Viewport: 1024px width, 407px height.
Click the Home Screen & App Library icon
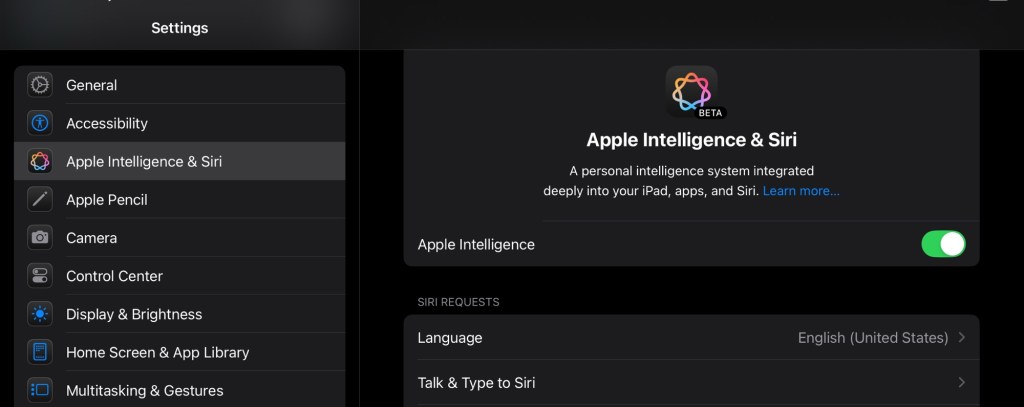tap(40, 352)
